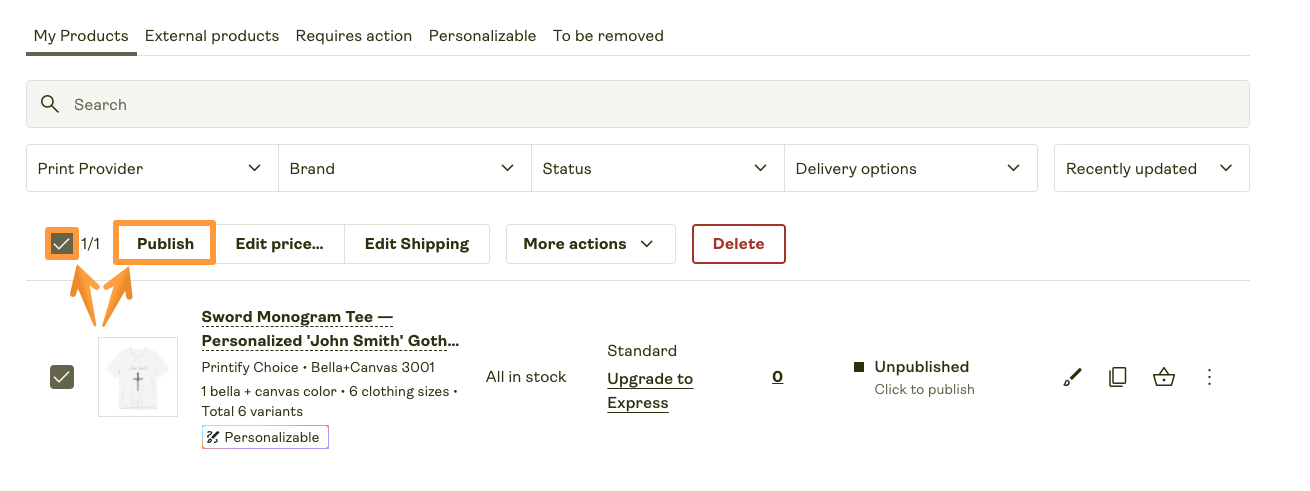Click the pencil edit icon for product
Viewport: 1310px width, 491px height.
[x=1072, y=377]
